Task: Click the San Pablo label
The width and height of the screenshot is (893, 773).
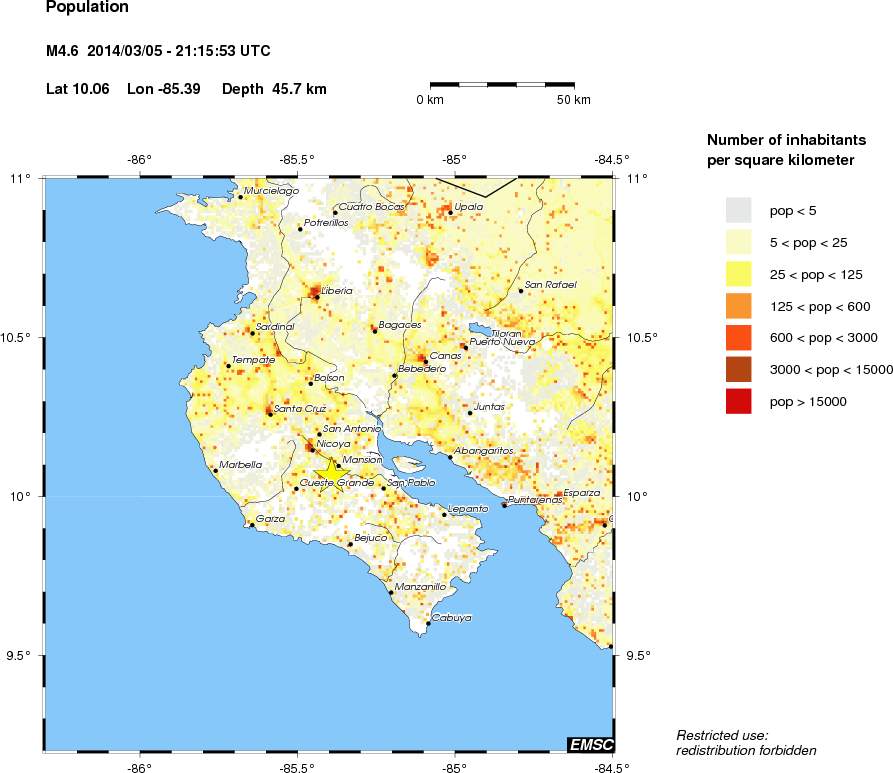Action: click(411, 482)
